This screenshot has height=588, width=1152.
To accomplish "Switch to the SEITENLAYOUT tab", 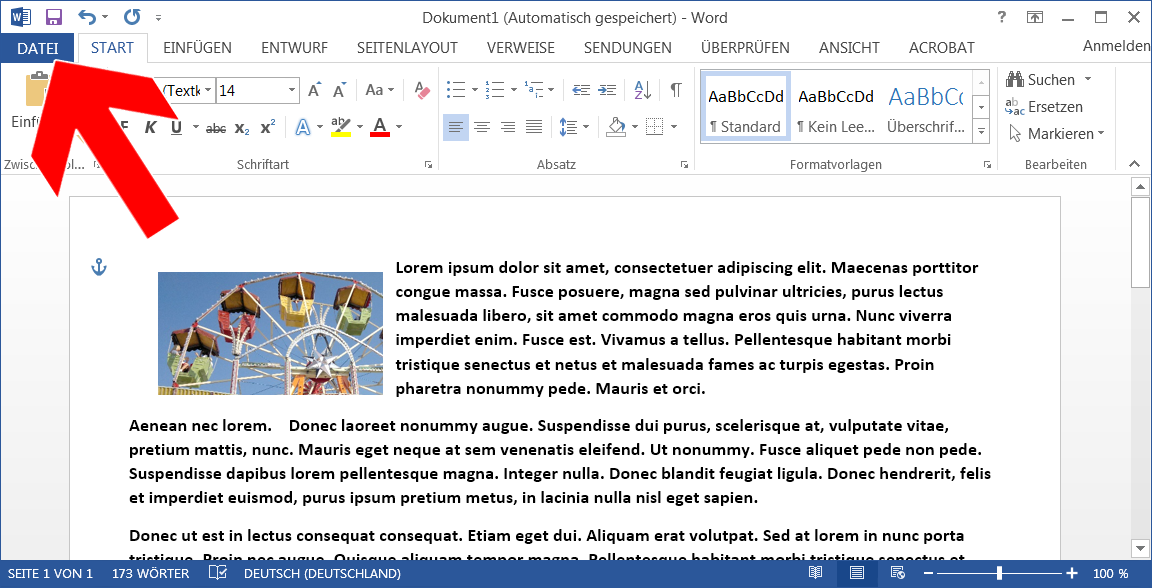I will point(407,48).
